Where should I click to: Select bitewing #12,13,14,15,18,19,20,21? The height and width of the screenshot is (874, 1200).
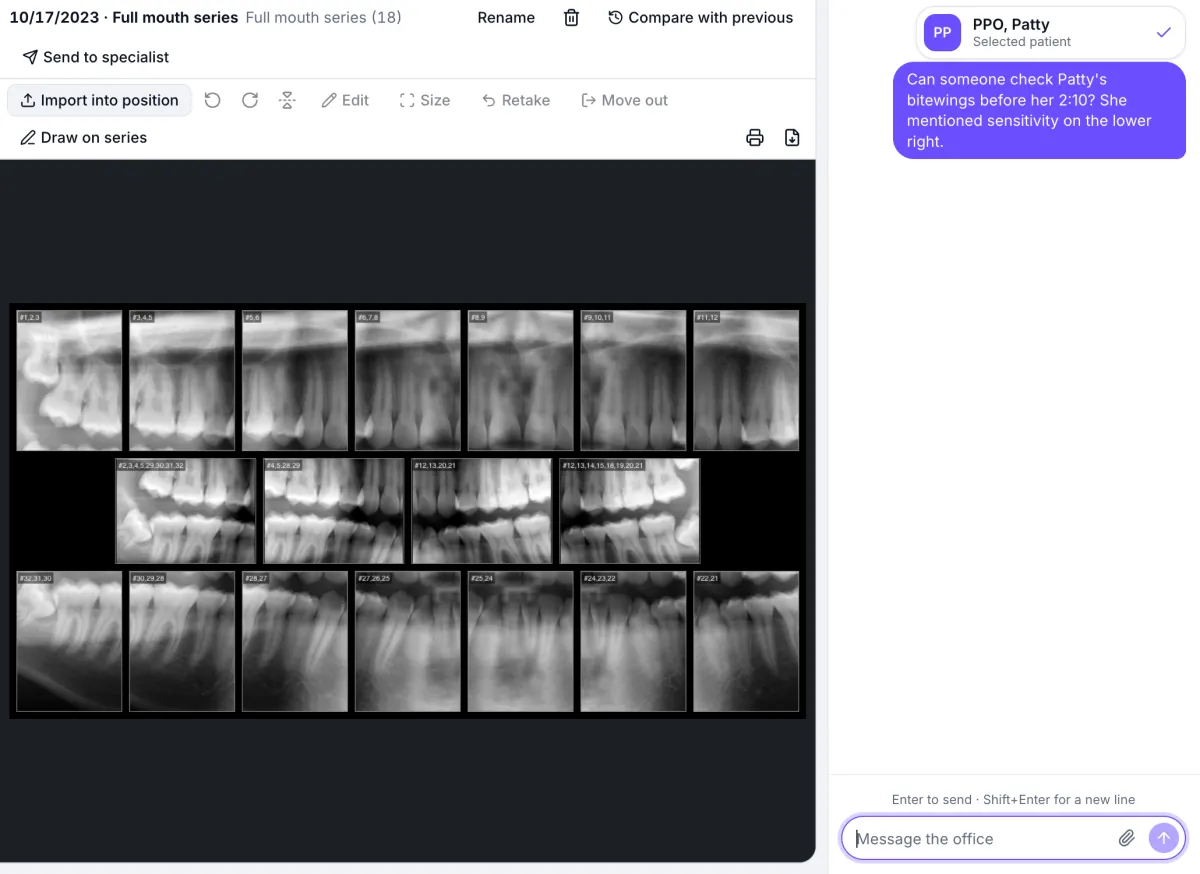pyautogui.click(x=630, y=511)
